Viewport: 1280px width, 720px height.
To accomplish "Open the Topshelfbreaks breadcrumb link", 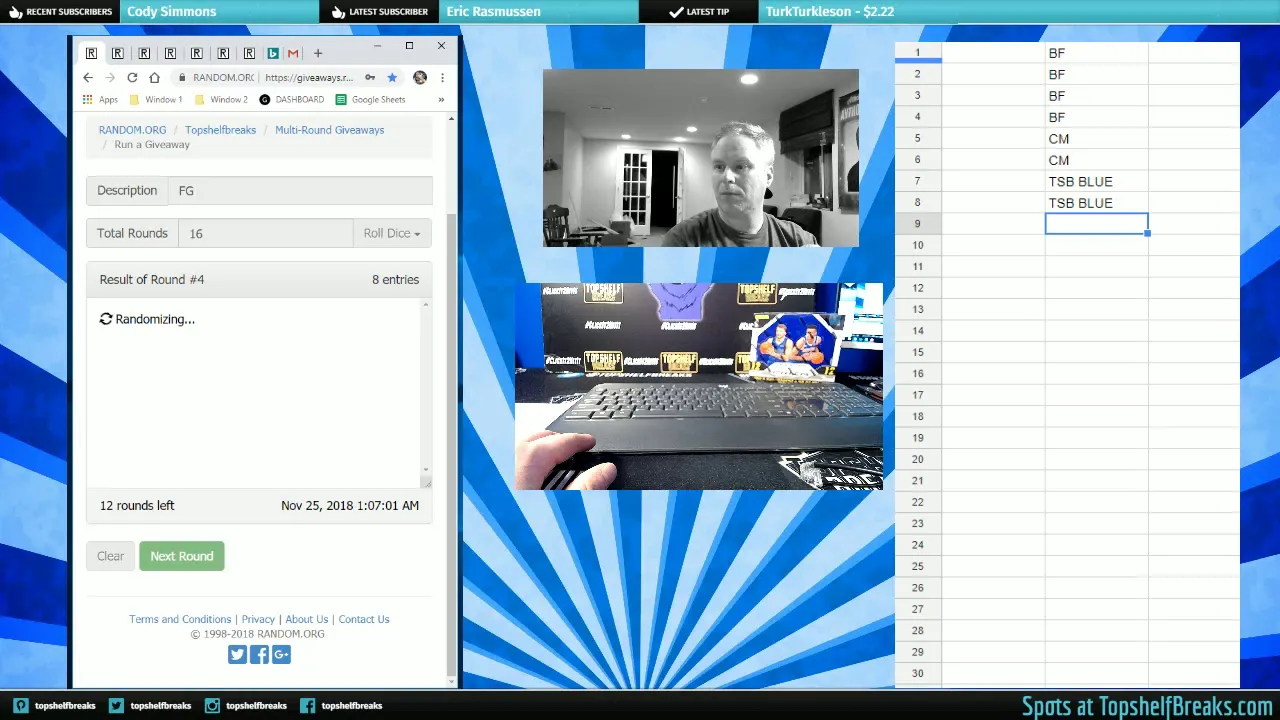I will (x=221, y=130).
